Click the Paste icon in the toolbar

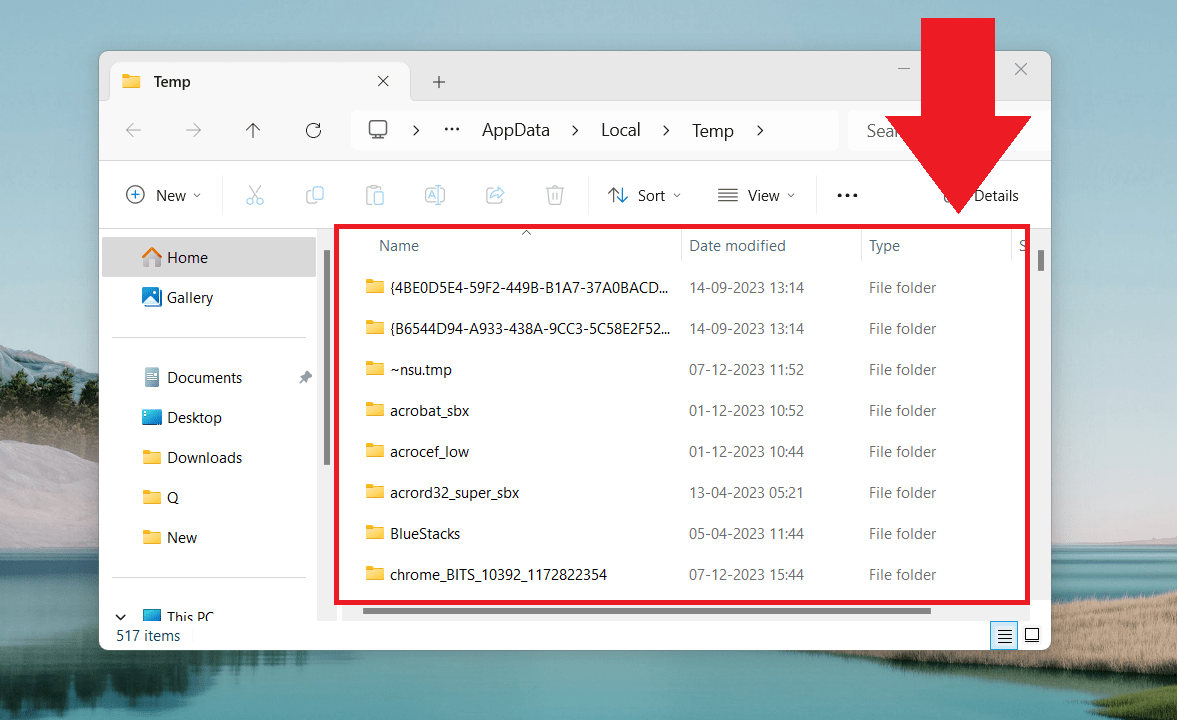(375, 195)
